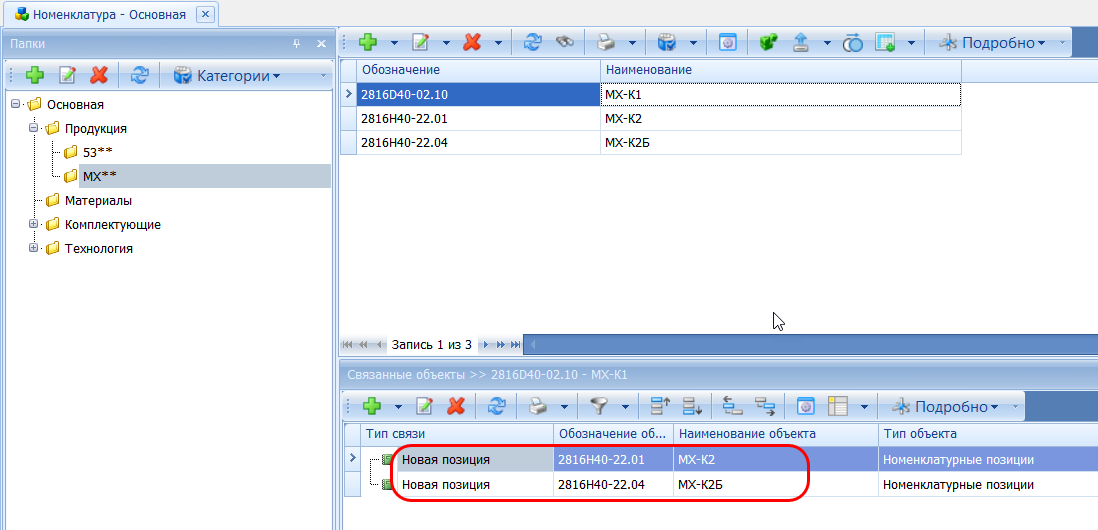This screenshot has height=530, width=1098.
Task: Click the edit pencil icon in linked objects toolbar
Action: (425, 406)
